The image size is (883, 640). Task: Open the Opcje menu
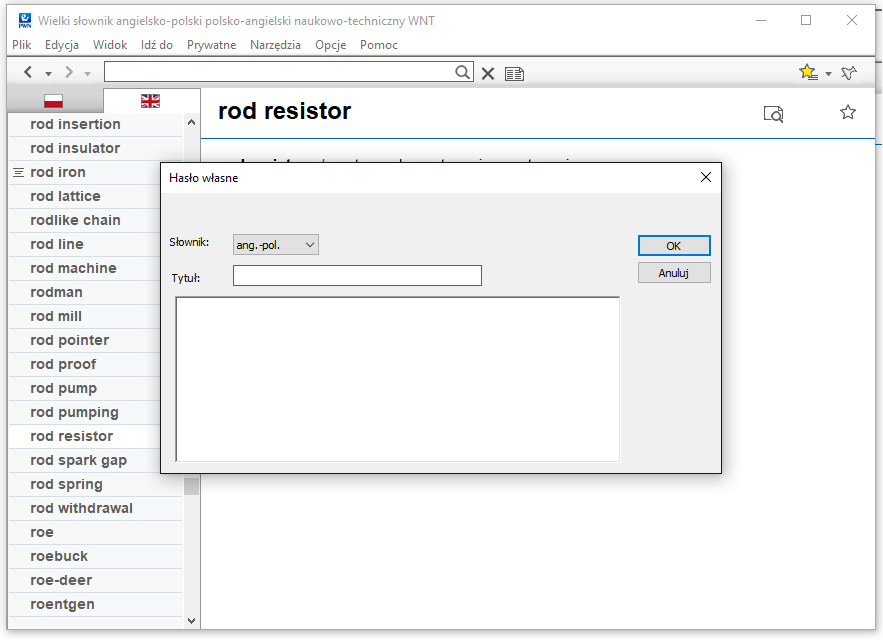[331, 45]
